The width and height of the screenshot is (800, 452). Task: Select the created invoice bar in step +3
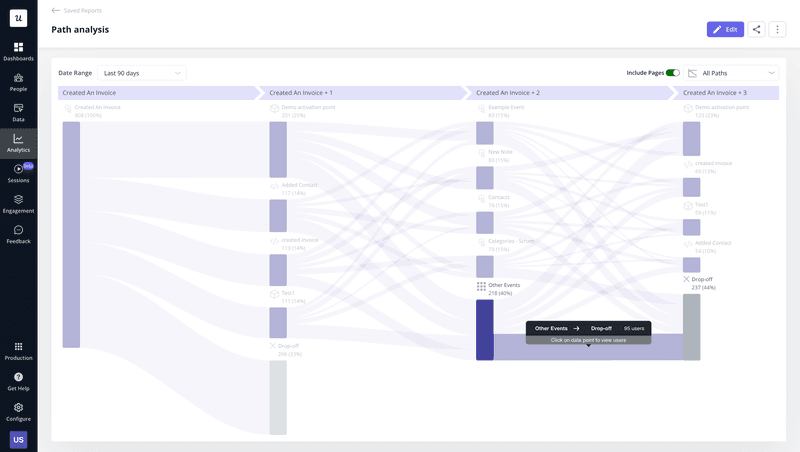(691, 187)
